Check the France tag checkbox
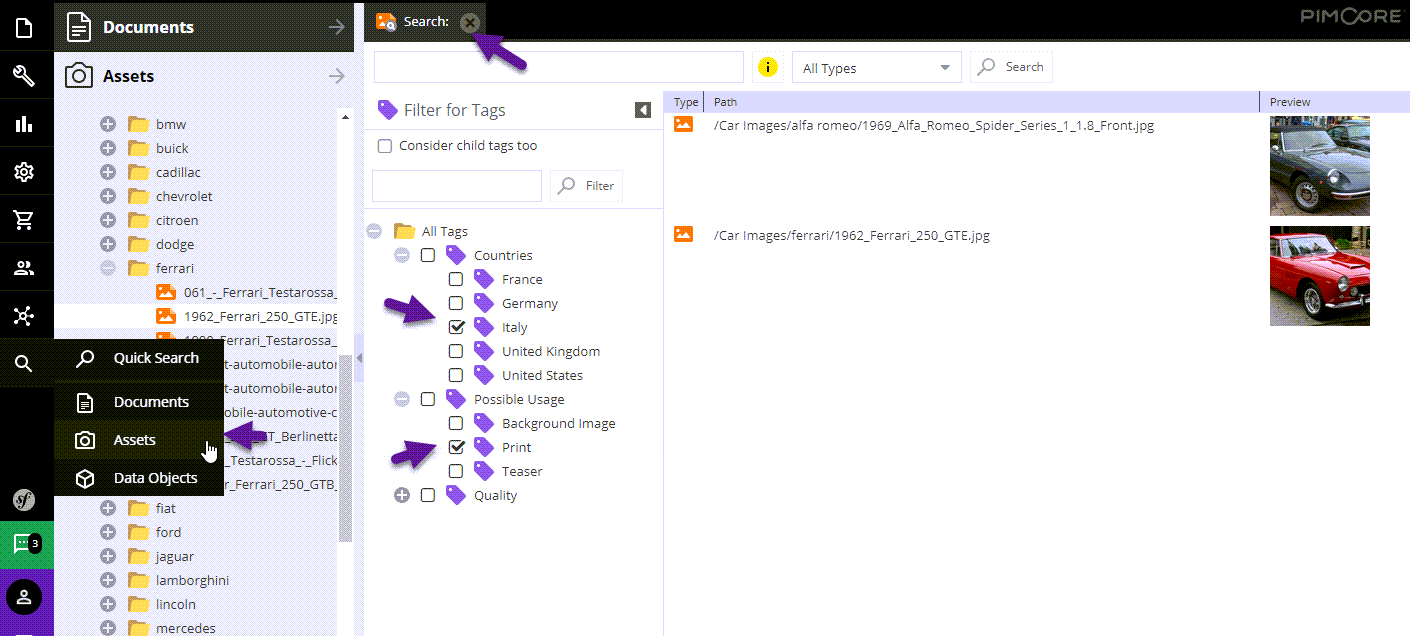This screenshot has width=1410, height=636. [456, 279]
